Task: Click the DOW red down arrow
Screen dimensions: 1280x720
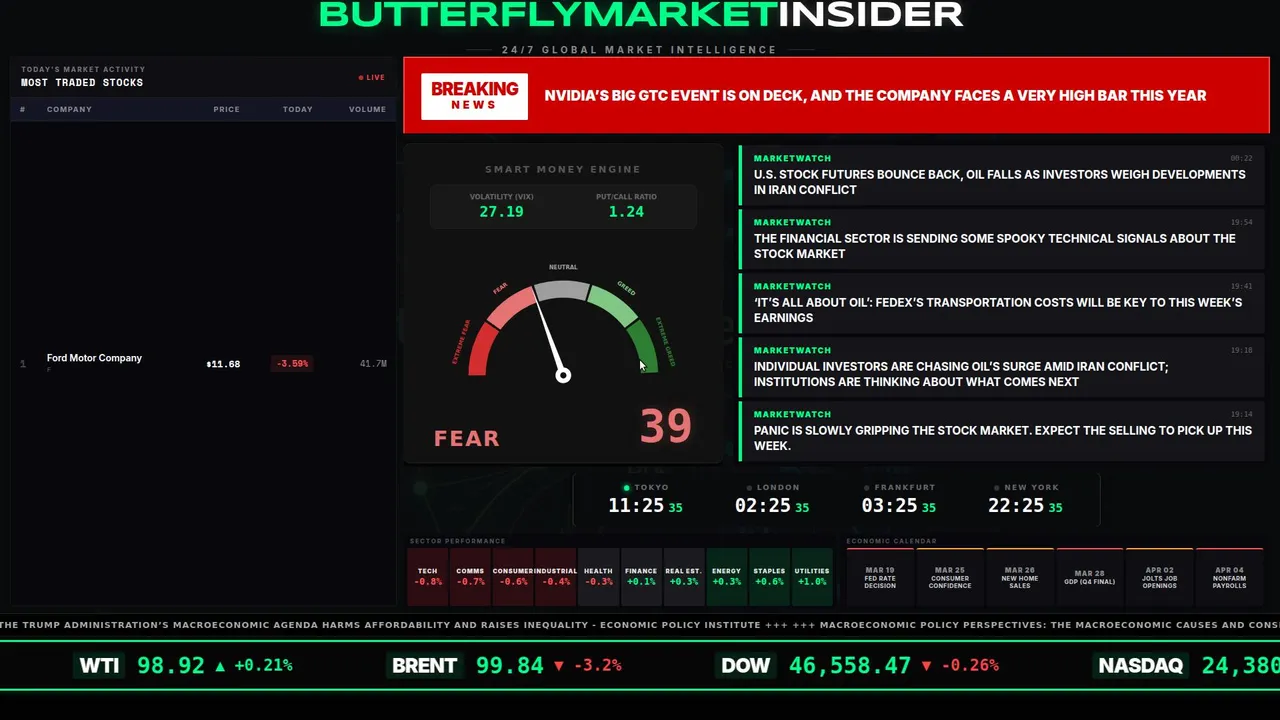Action: click(x=927, y=665)
